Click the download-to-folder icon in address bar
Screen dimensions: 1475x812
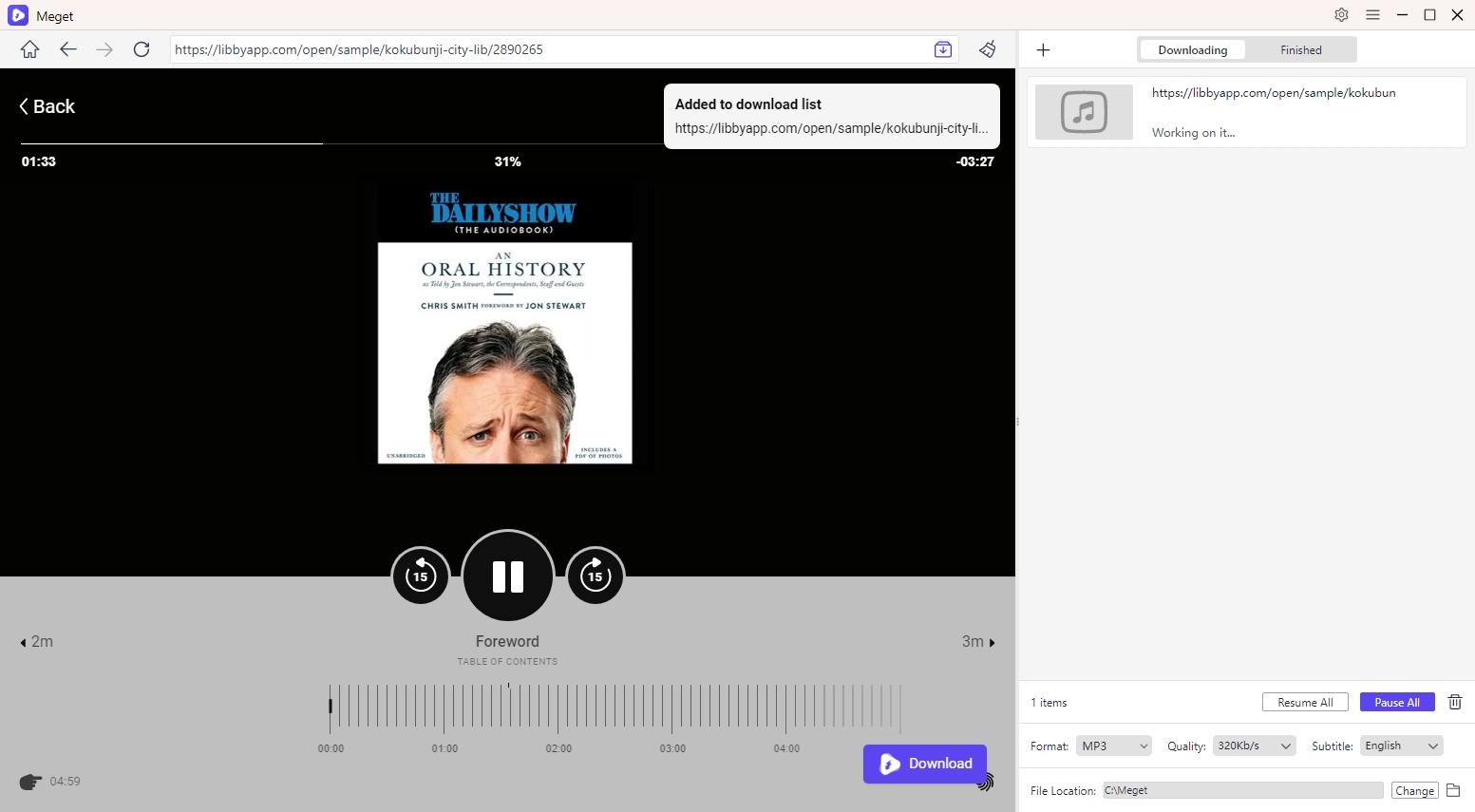942,49
